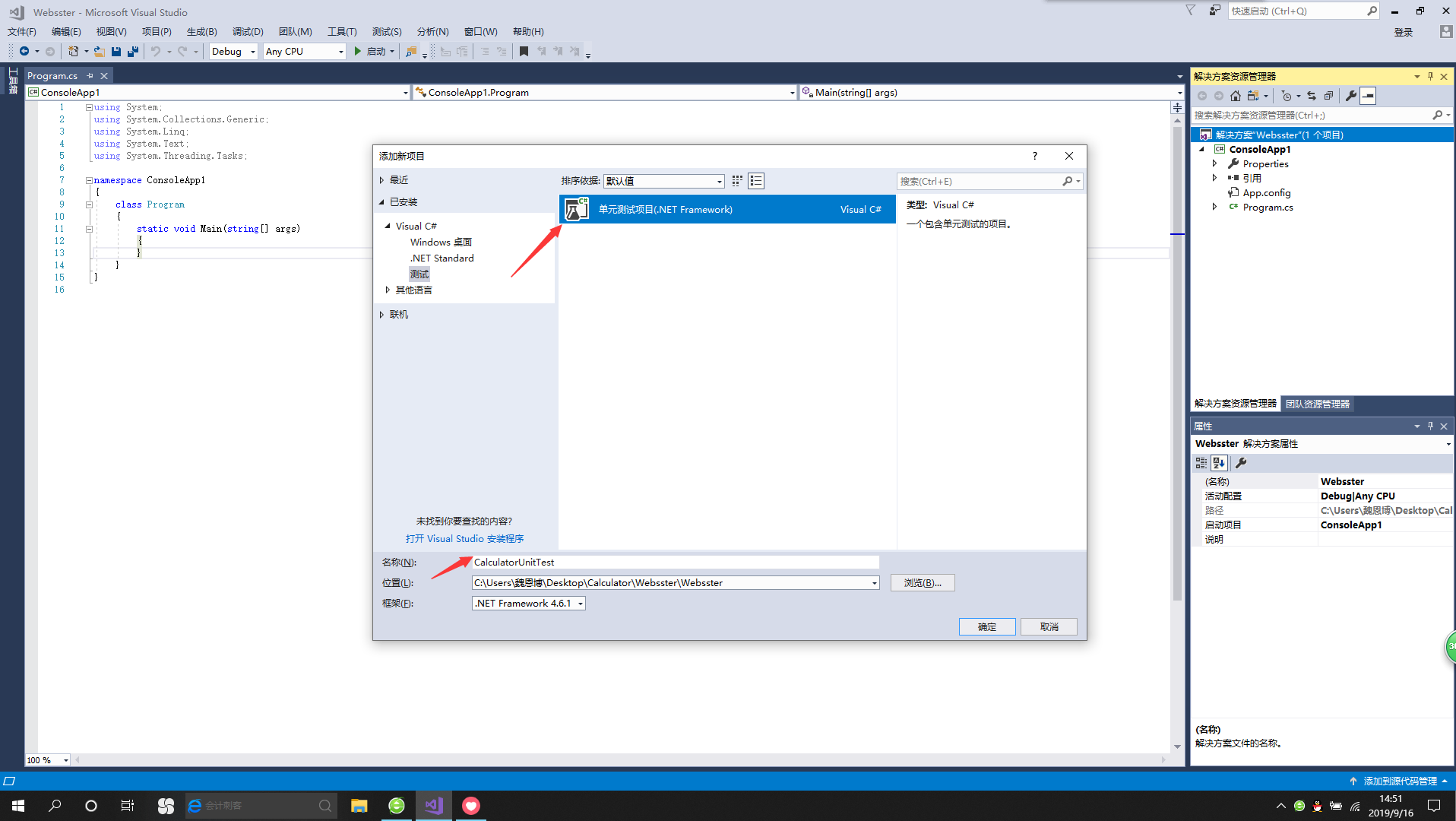Switch dialog template list to small icons view
Screen dimensions: 1456x821
[737, 181]
